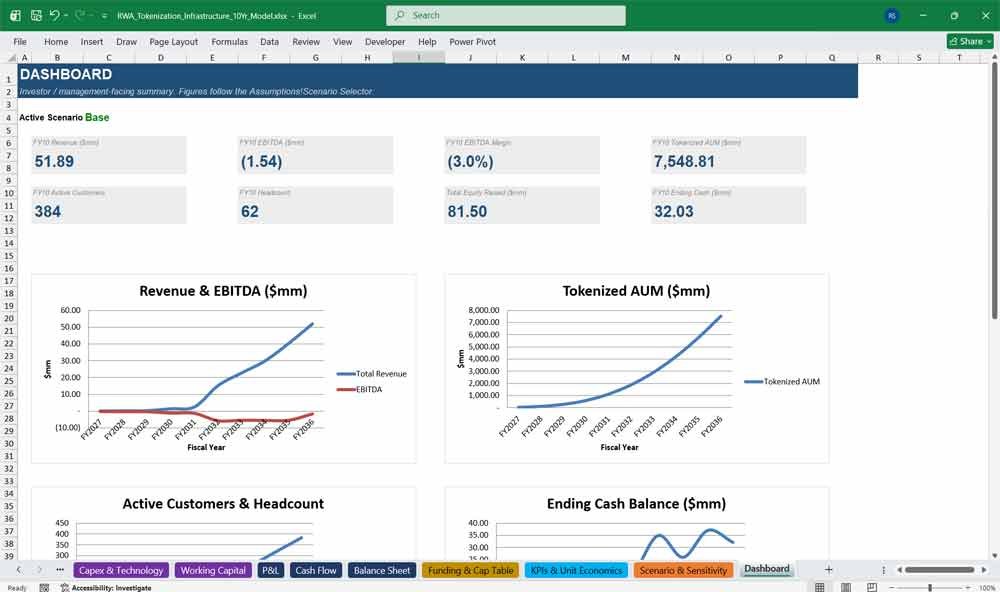Click the total equity raised value 81.50
The image size is (1000, 592).
[x=467, y=211]
